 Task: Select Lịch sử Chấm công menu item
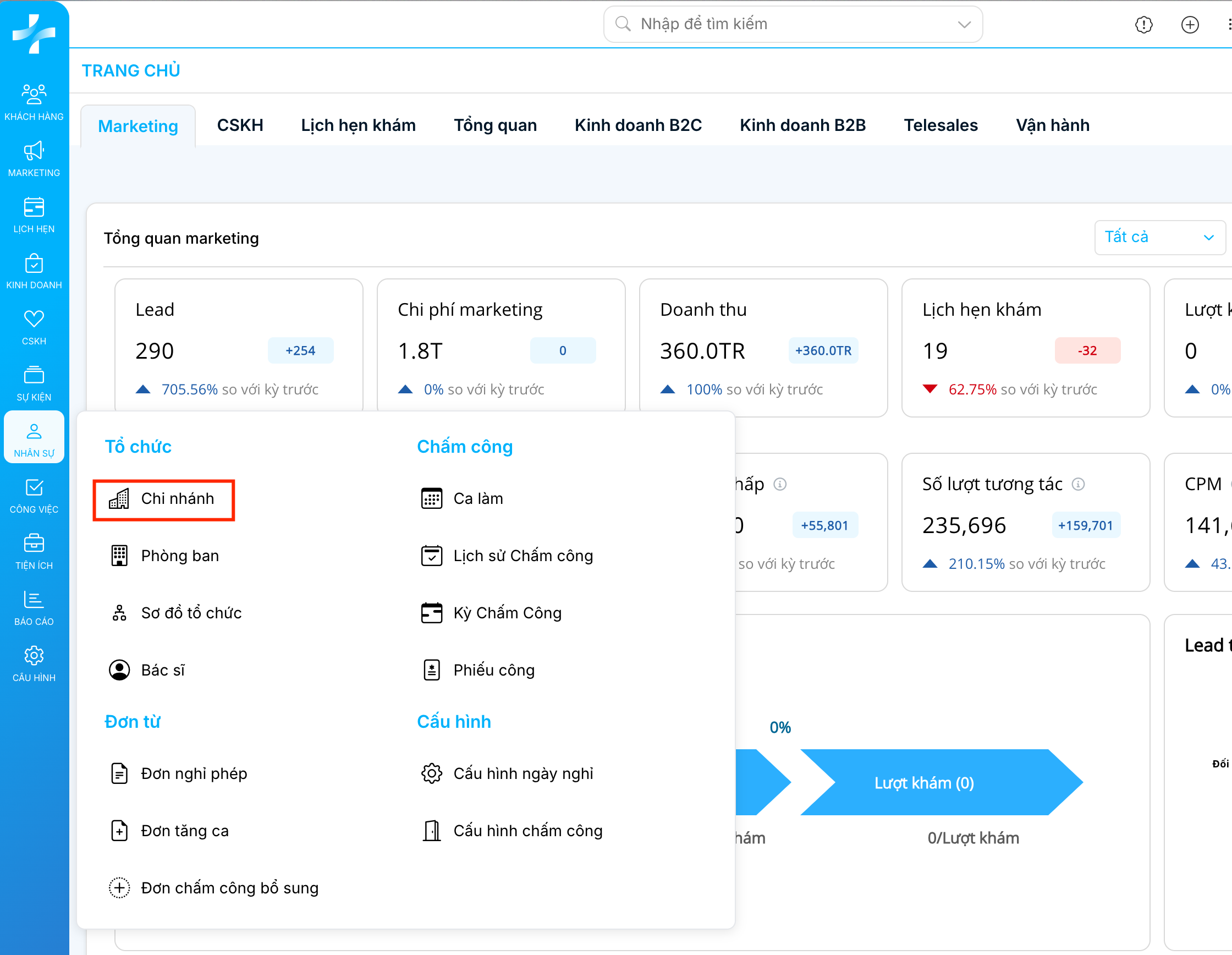point(522,556)
